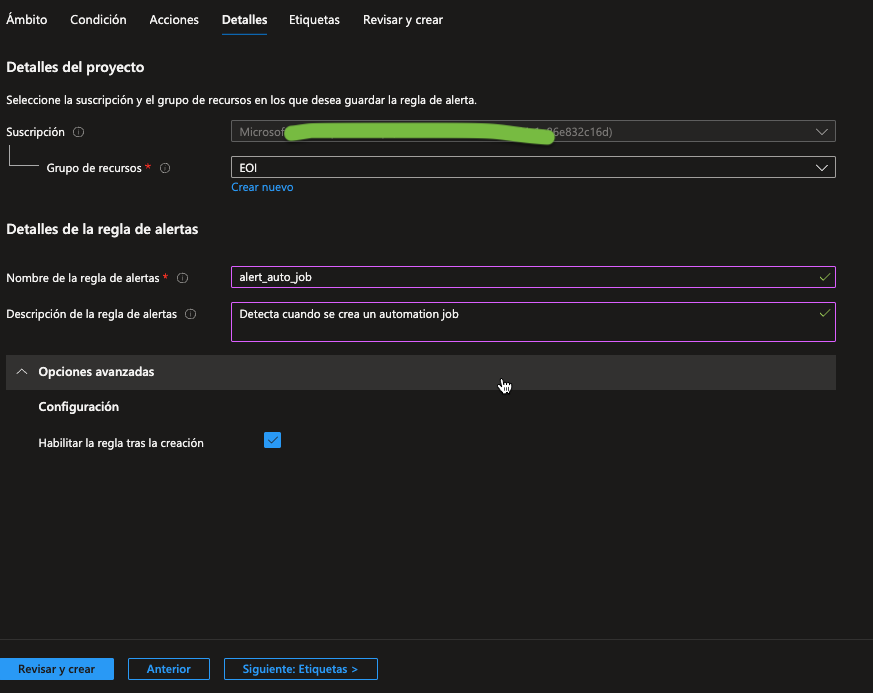The image size is (873, 693).
Task: Switch to the Ámbito tab
Action: click(27, 20)
